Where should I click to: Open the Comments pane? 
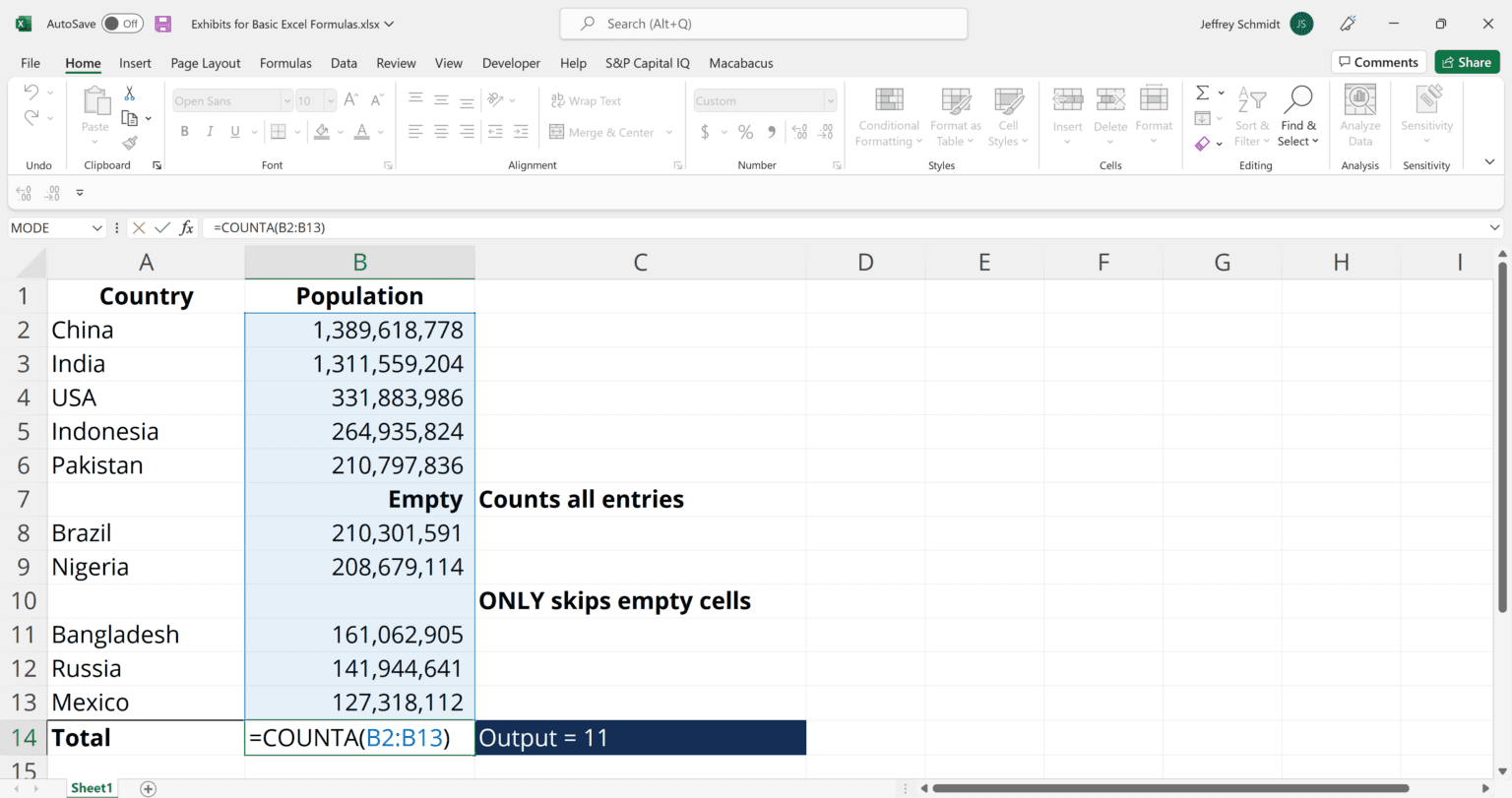pyautogui.click(x=1378, y=61)
